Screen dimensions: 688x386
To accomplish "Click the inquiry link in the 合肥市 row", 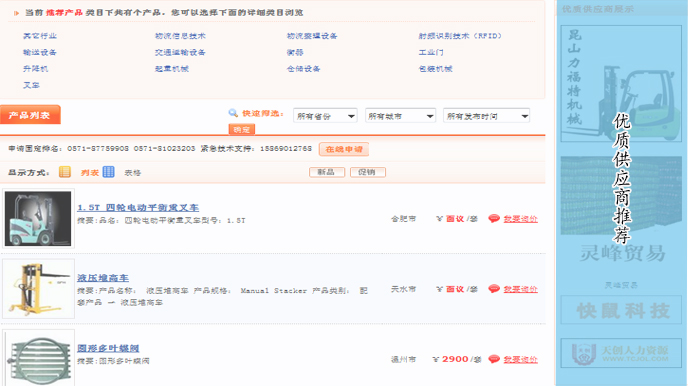I will (520, 219).
